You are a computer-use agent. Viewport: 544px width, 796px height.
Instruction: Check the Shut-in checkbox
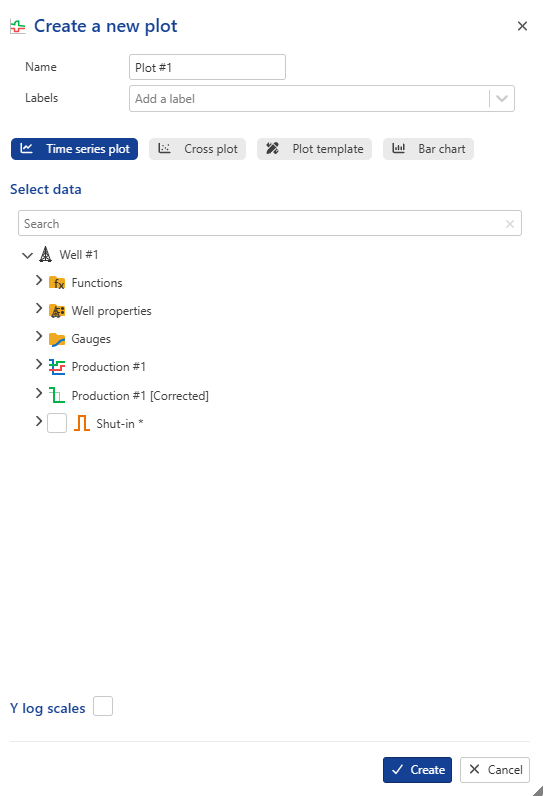click(x=57, y=423)
